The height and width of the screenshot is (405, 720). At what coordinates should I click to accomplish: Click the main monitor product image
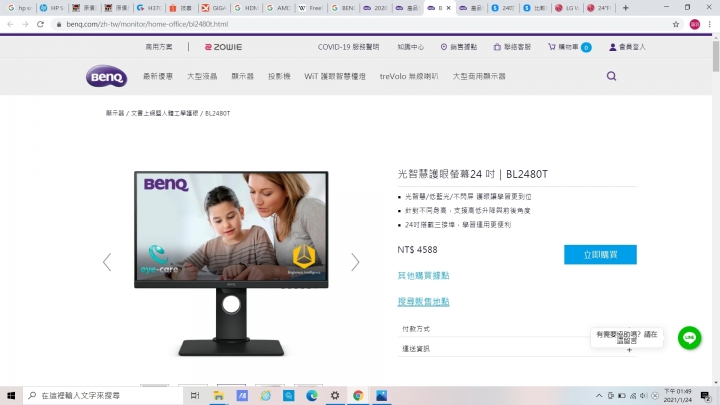tap(231, 263)
